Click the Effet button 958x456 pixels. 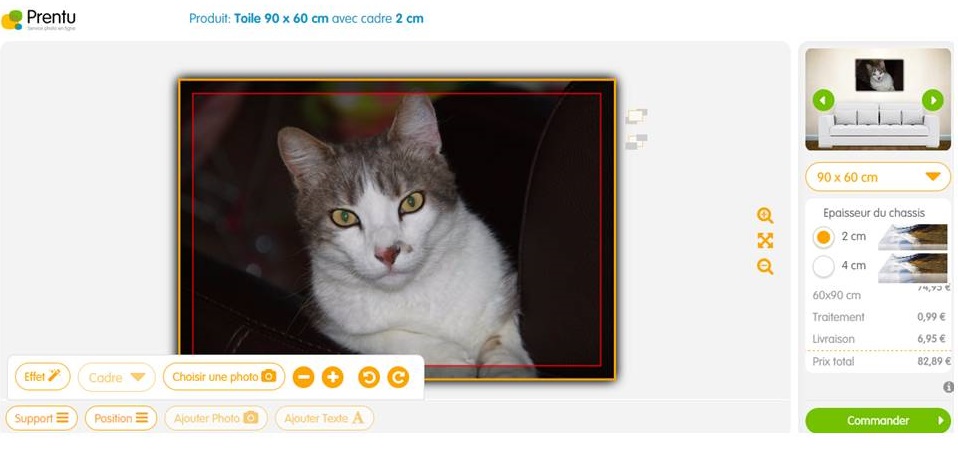[x=43, y=377]
